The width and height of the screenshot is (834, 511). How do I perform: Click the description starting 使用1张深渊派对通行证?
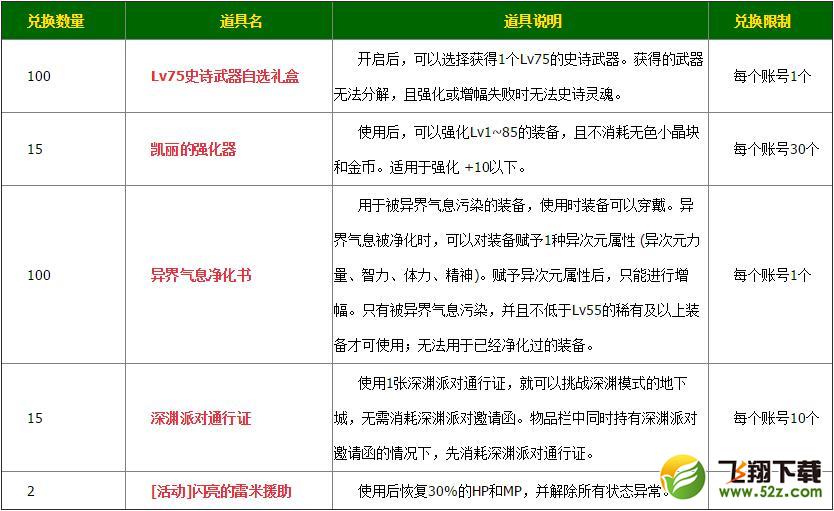click(516, 418)
